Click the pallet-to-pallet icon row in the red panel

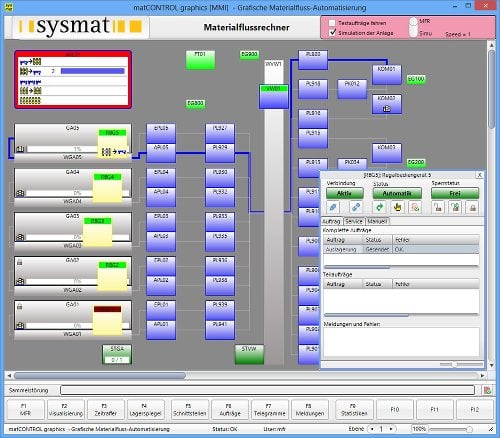[x=30, y=91]
